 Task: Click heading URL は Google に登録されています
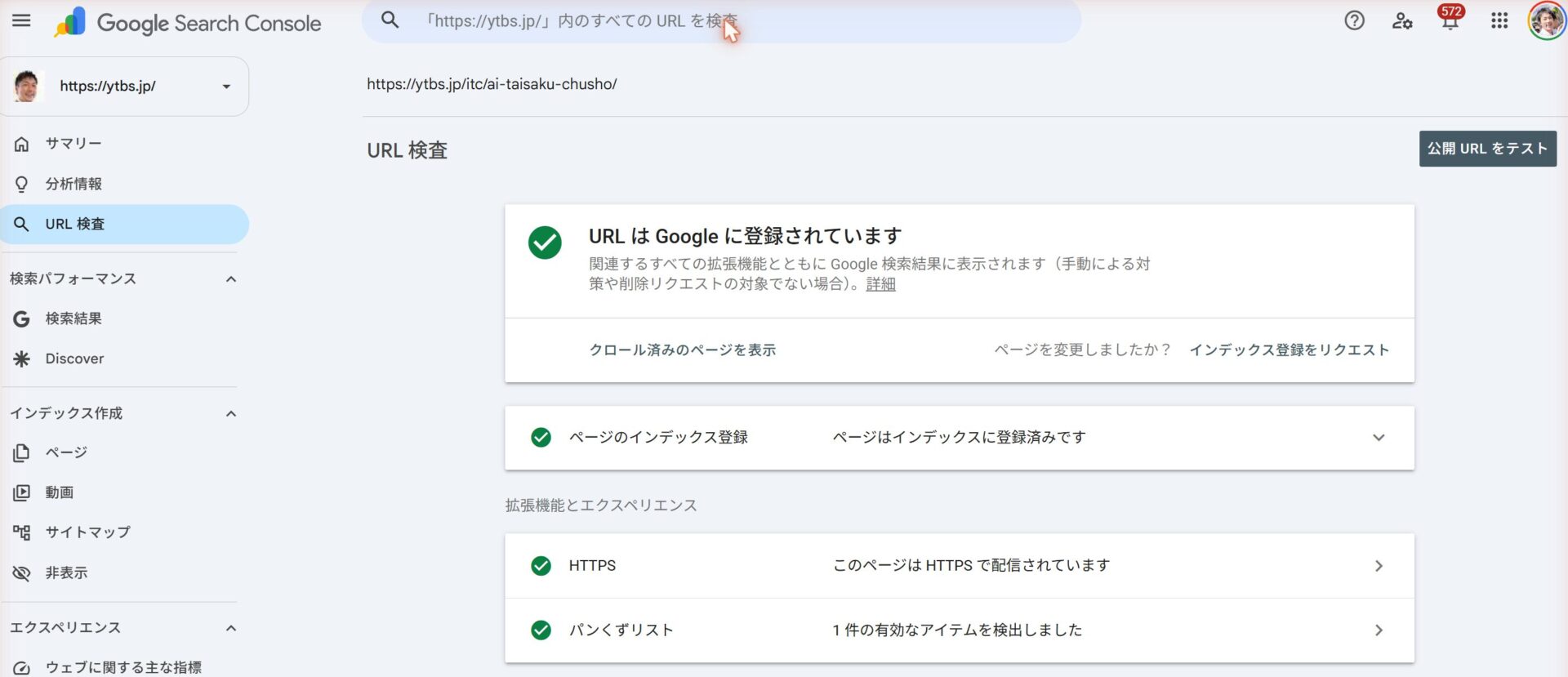(x=745, y=236)
